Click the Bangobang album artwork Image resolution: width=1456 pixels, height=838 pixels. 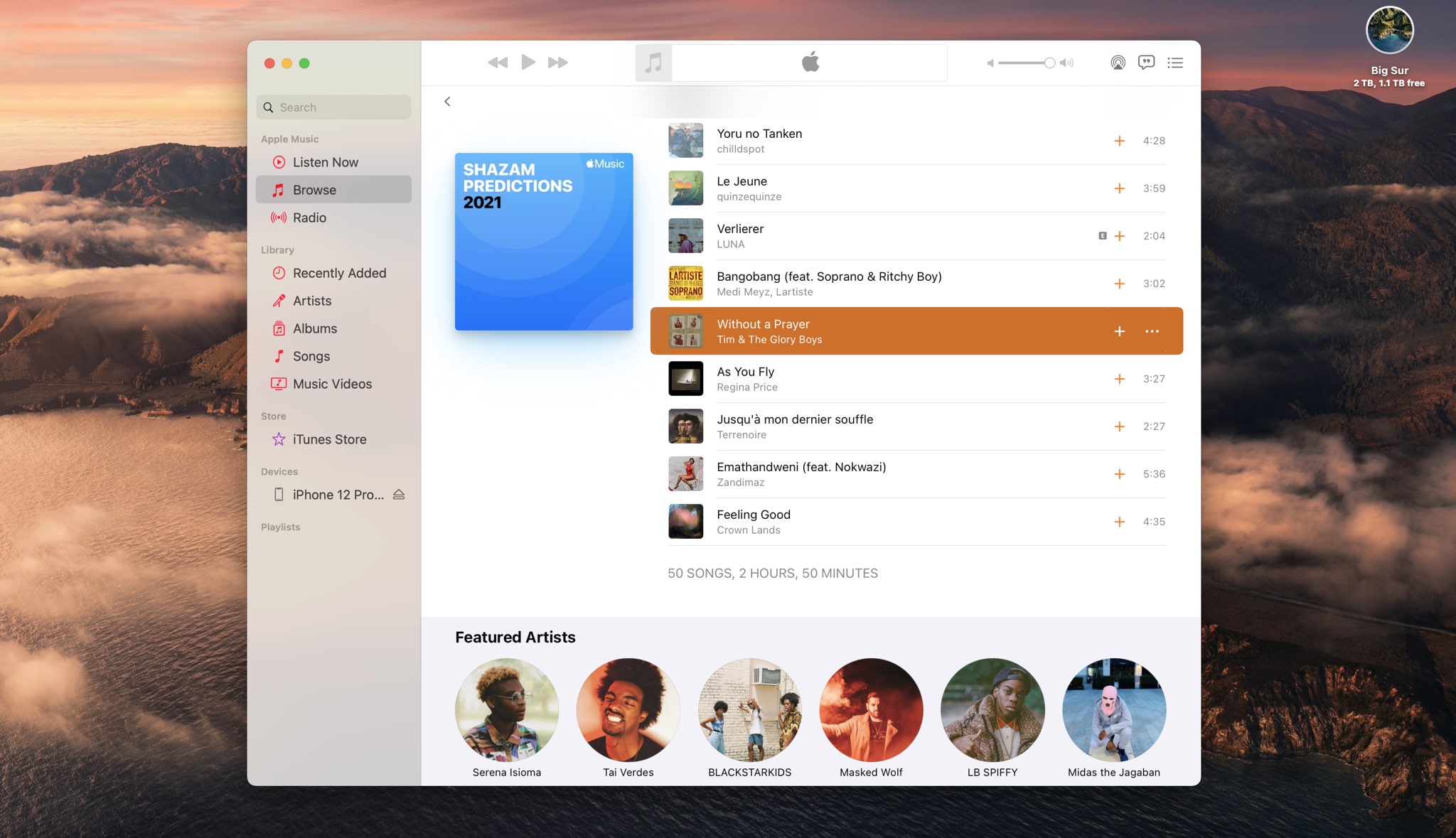(685, 284)
